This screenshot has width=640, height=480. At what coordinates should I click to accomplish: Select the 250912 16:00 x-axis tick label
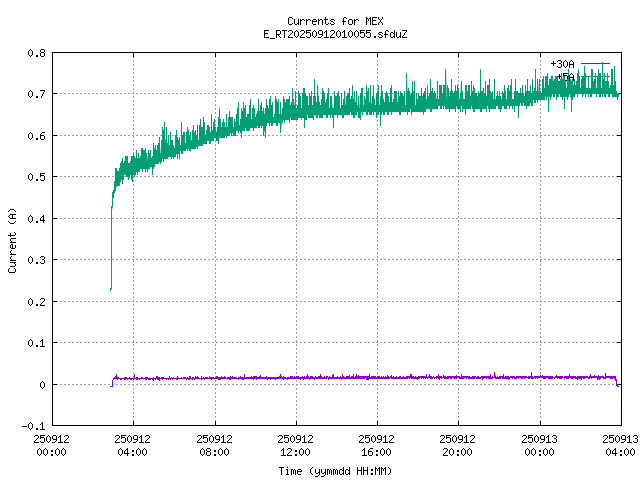coord(377,445)
